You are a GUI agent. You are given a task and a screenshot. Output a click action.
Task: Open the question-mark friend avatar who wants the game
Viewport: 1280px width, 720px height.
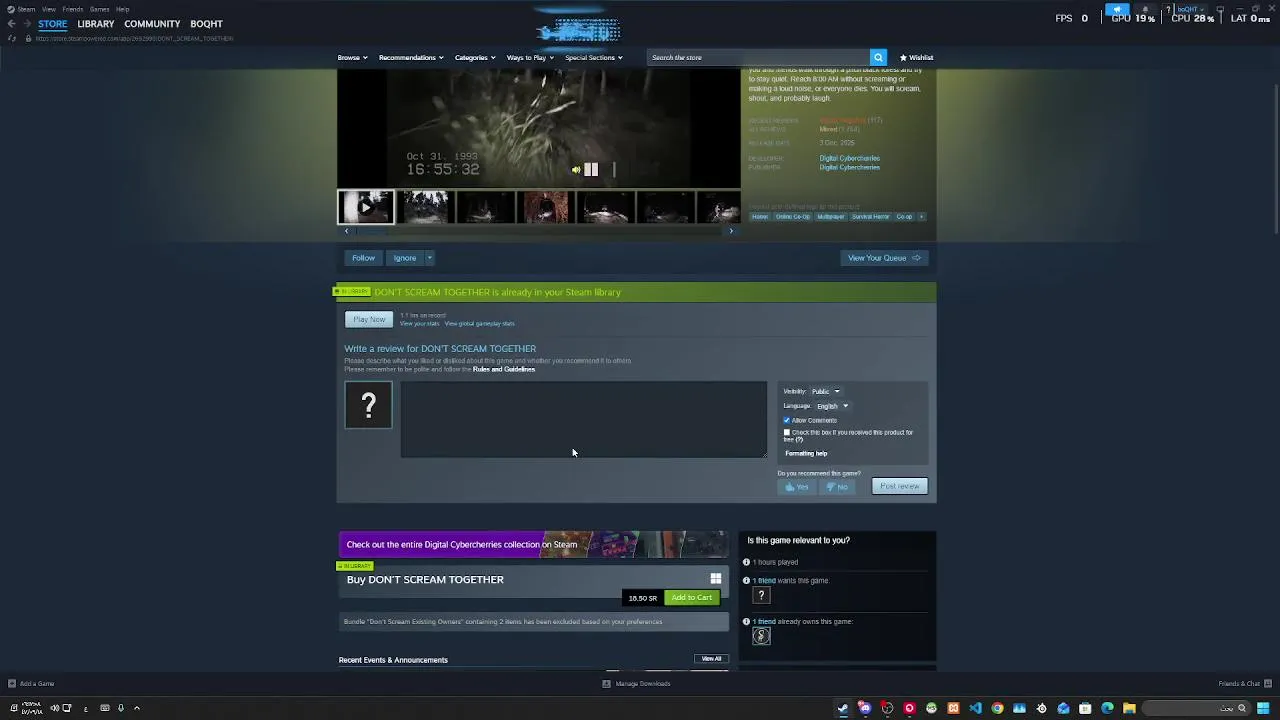coord(761,596)
